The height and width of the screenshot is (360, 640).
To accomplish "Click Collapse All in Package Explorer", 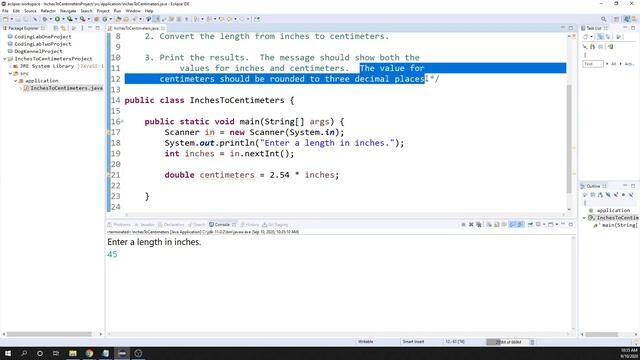I will (x=56, y=28).
